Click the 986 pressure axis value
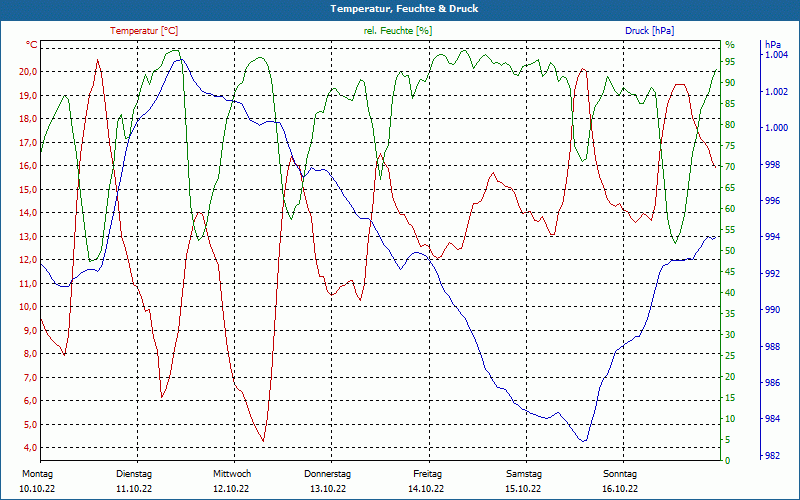This screenshot has height=500, width=800. pos(772,383)
